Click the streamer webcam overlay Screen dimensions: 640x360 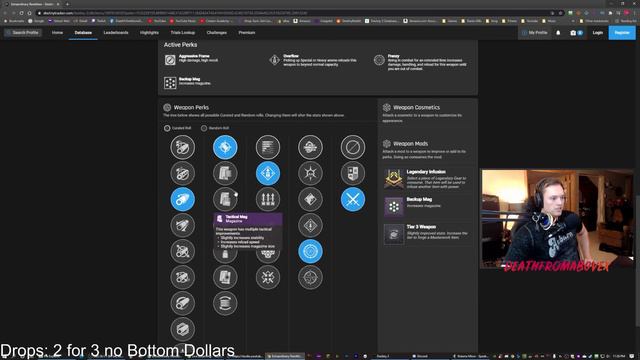pos(557,220)
